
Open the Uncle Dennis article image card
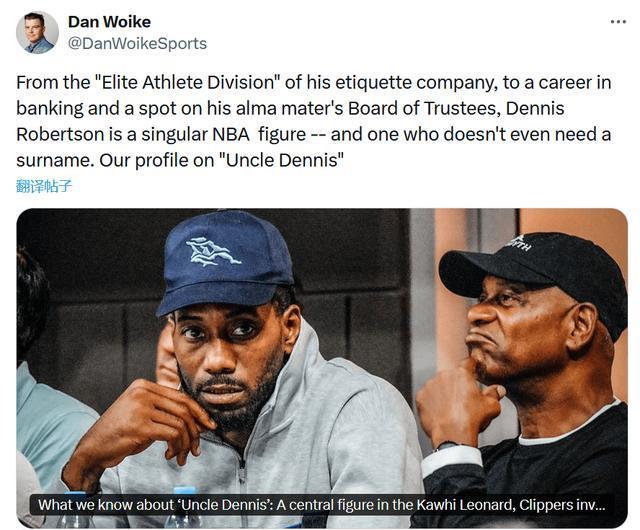[322, 368]
